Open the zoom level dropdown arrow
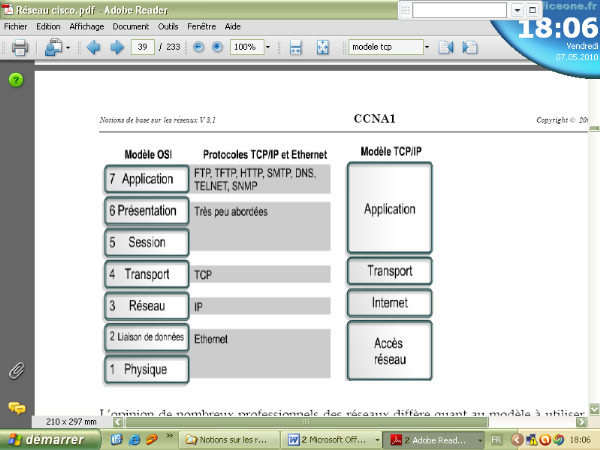The height and width of the screenshot is (450, 600). point(268,47)
